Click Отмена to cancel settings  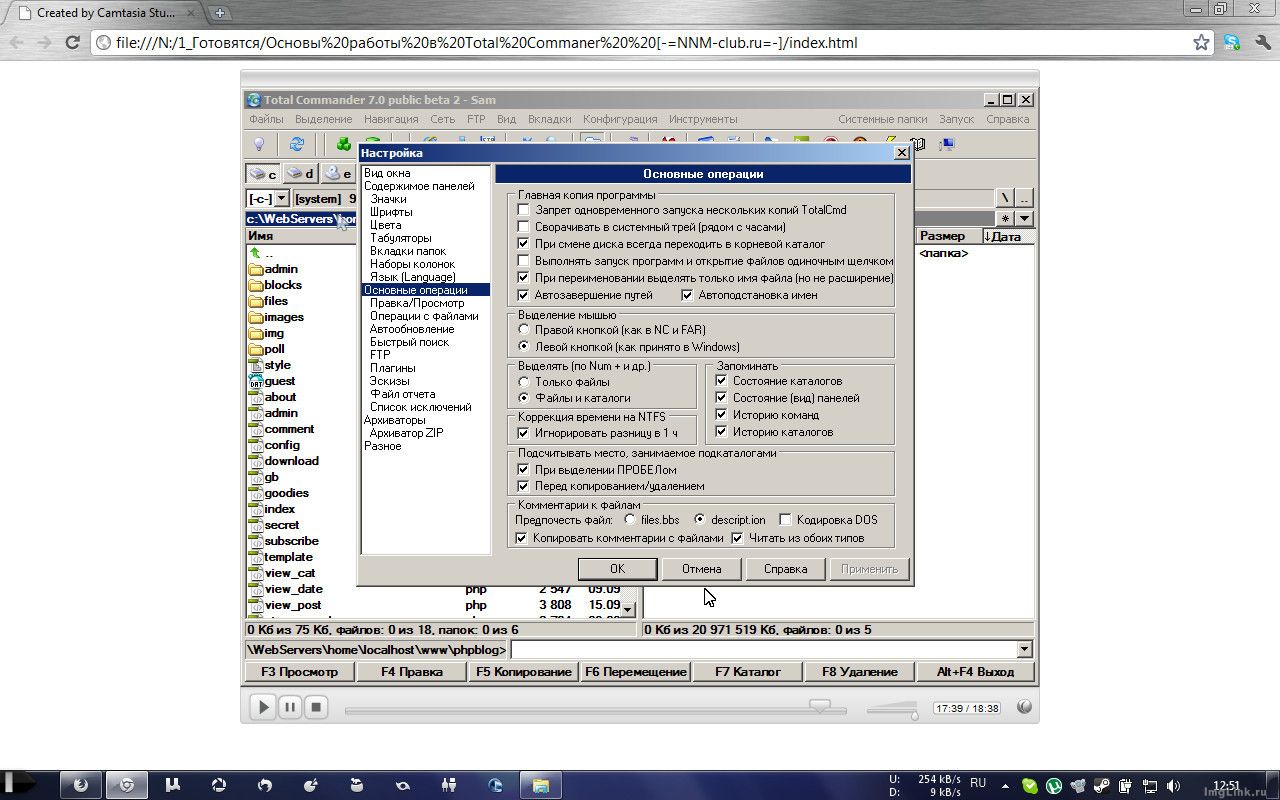[701, 569]
